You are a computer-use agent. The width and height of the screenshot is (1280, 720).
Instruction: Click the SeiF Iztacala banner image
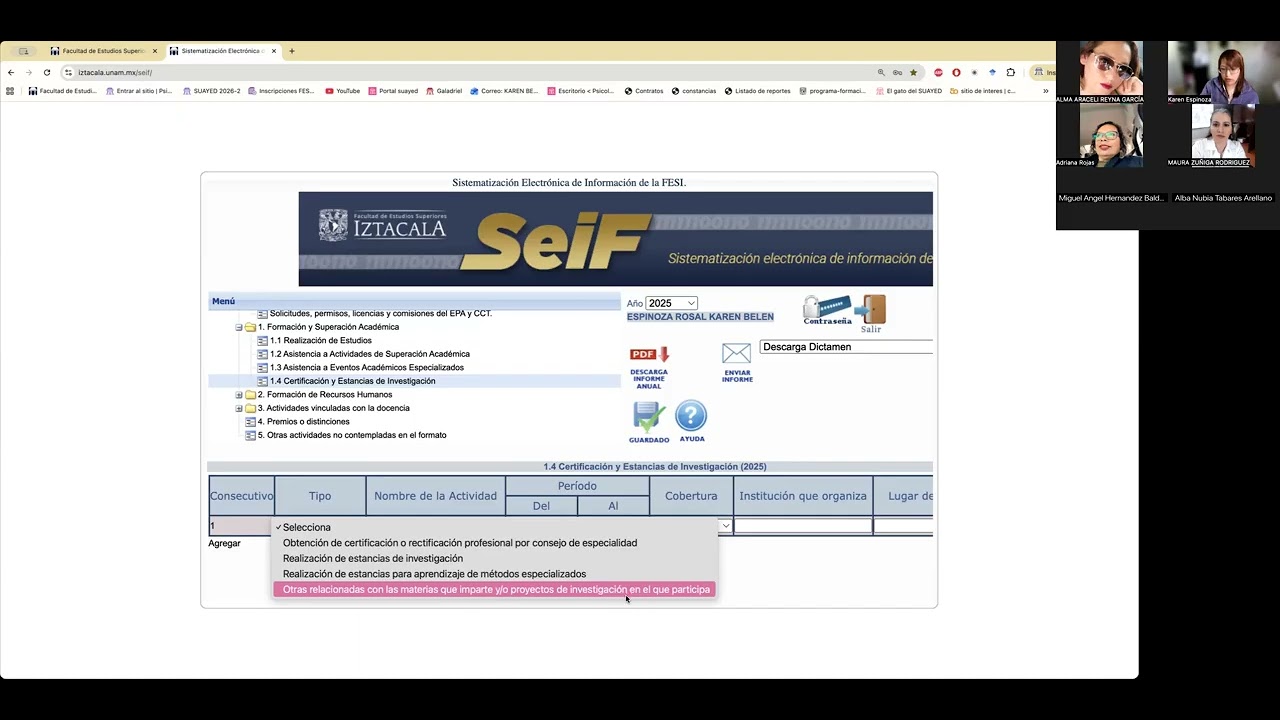coord(615,239)
